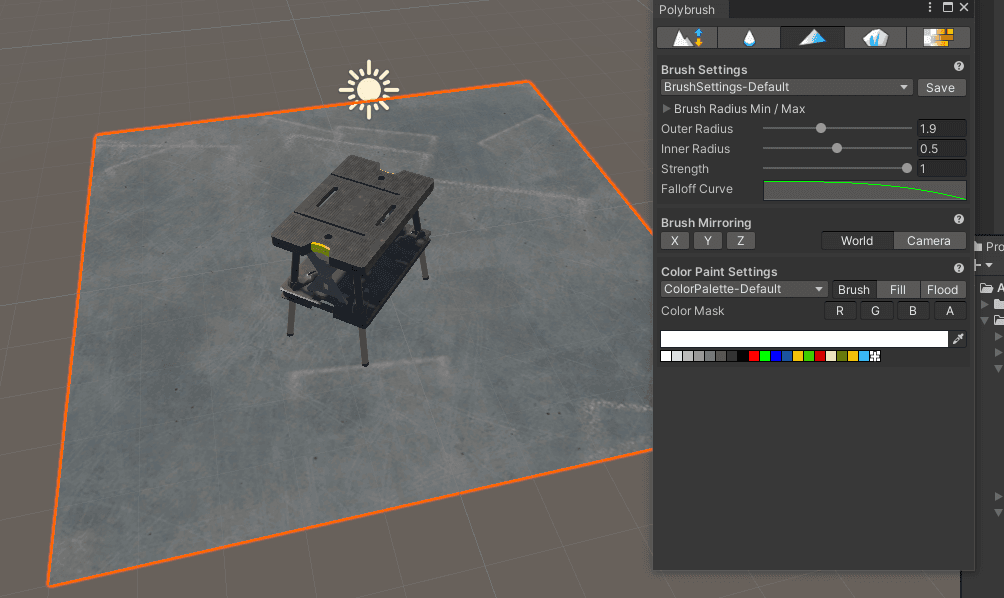Click the Outer Radius slider handle
The width and height of the screenshot is (1004, 598).
821,129
